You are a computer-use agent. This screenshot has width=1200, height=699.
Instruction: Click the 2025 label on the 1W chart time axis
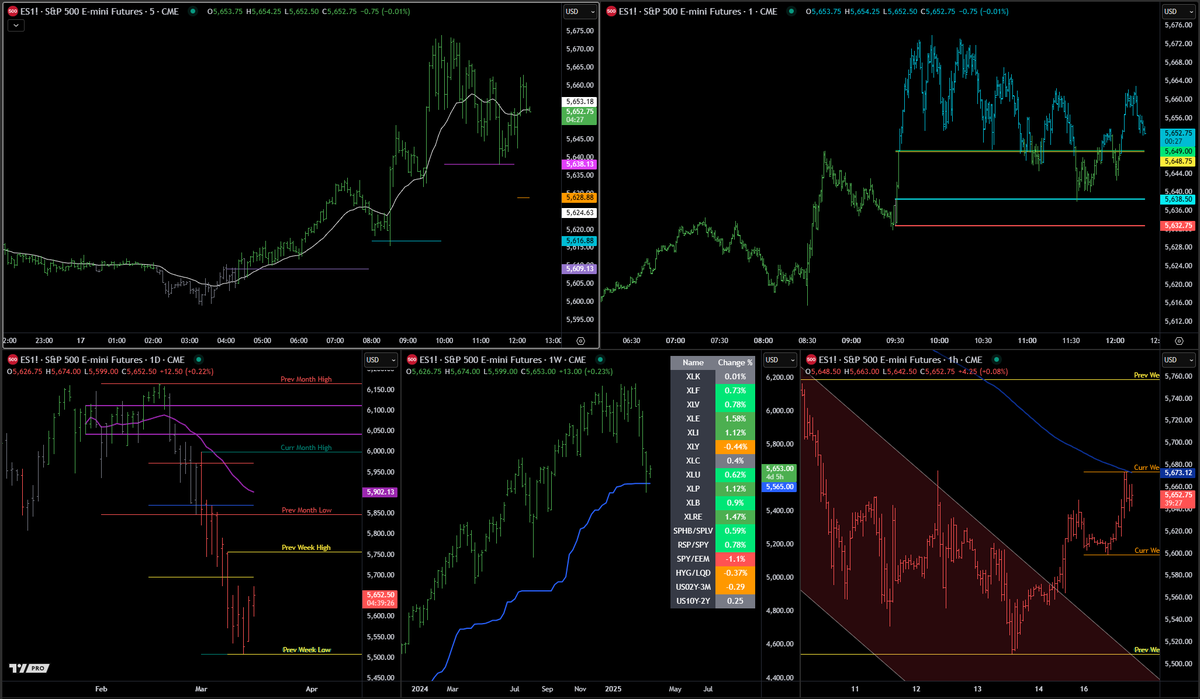click(612, 689)
